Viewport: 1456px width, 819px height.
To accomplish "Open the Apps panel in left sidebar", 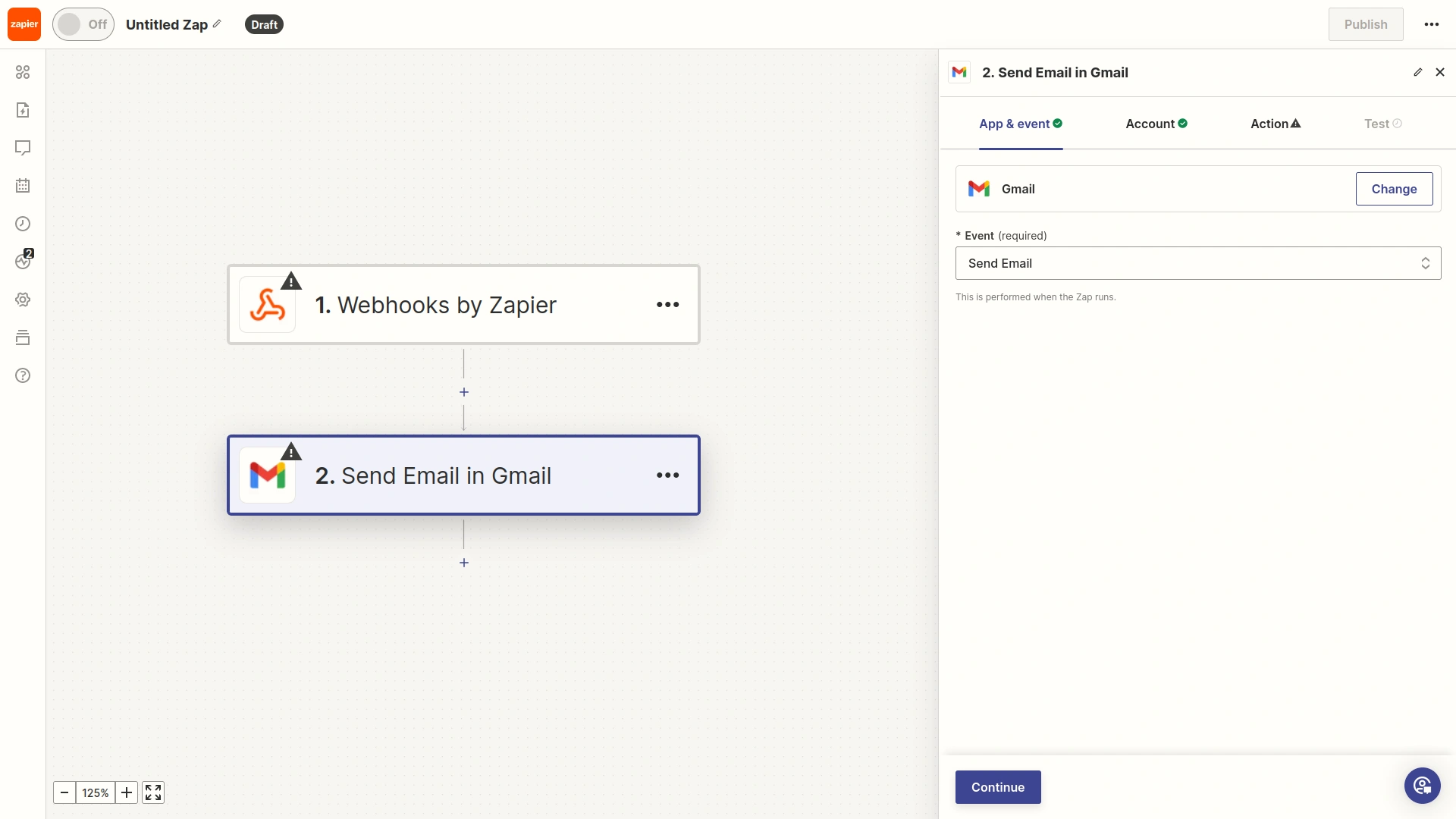I will pyautogui.click(x=23, y=71).
